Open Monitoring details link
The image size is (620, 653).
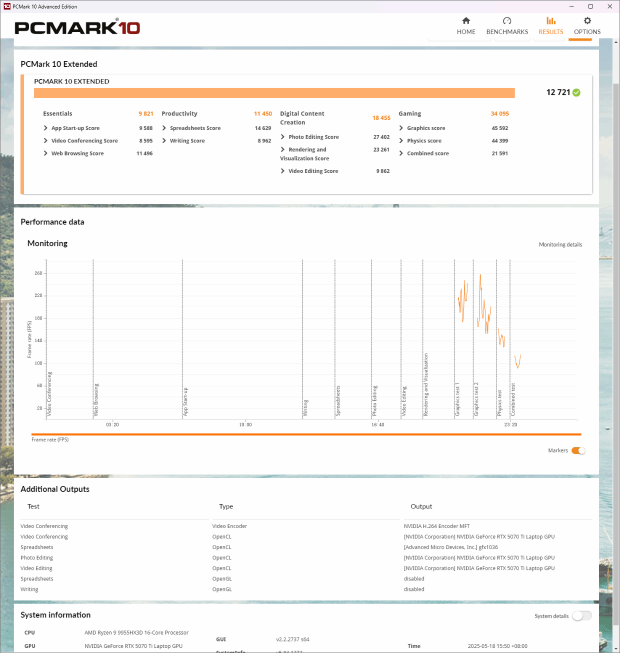(560, 244)
